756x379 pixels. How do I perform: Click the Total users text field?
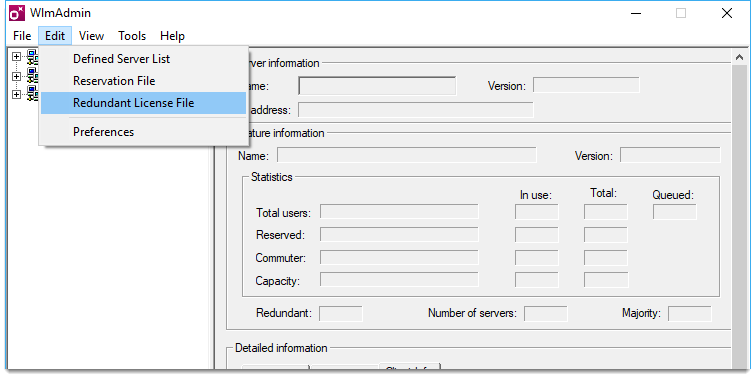(399, 212)
